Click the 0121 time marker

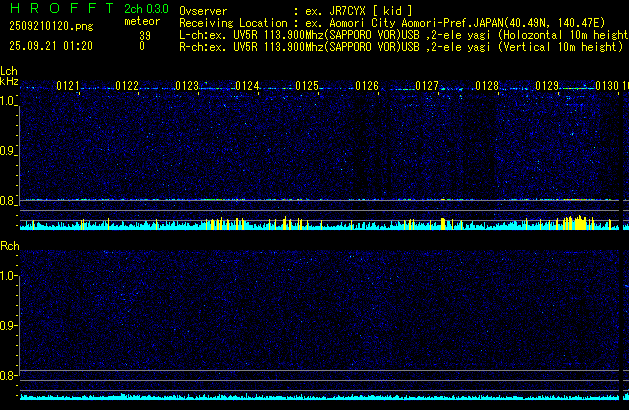point(68,86)
